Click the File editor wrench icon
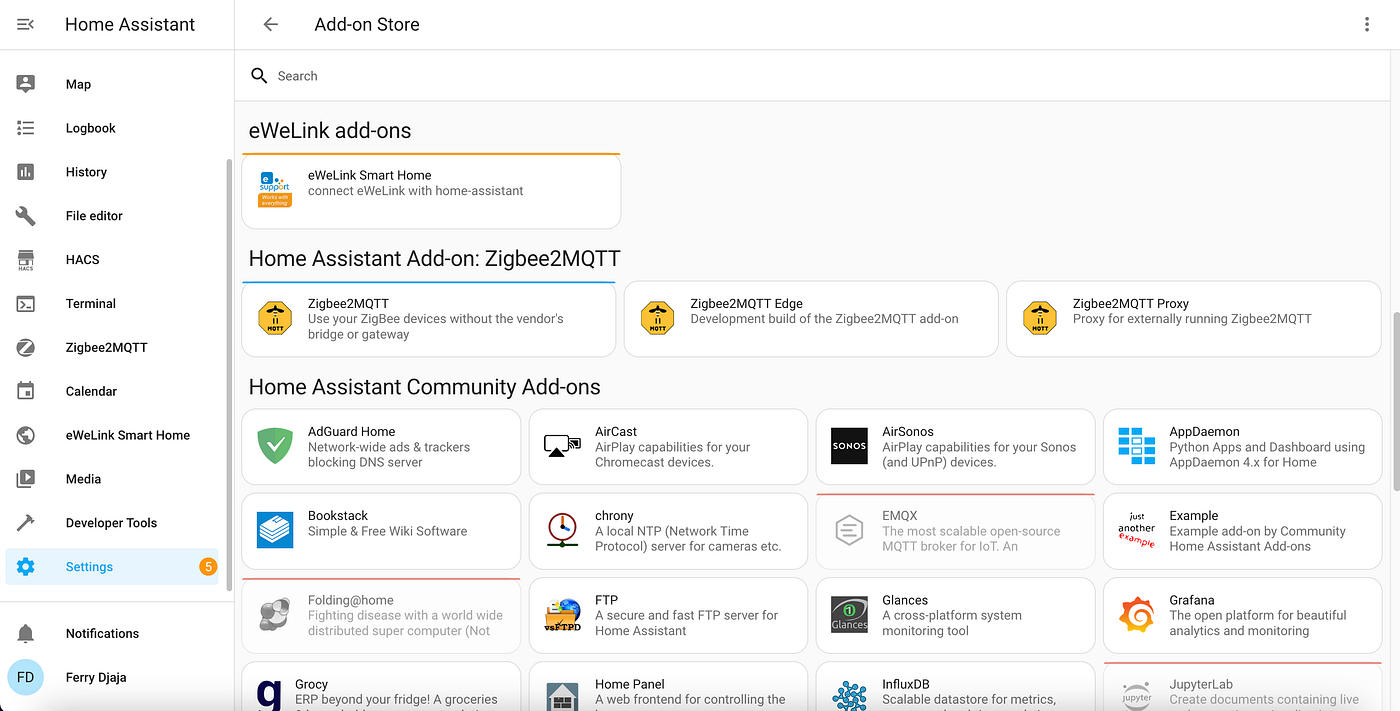Screen dimensions: 1400x711 [x=26, y=216]
